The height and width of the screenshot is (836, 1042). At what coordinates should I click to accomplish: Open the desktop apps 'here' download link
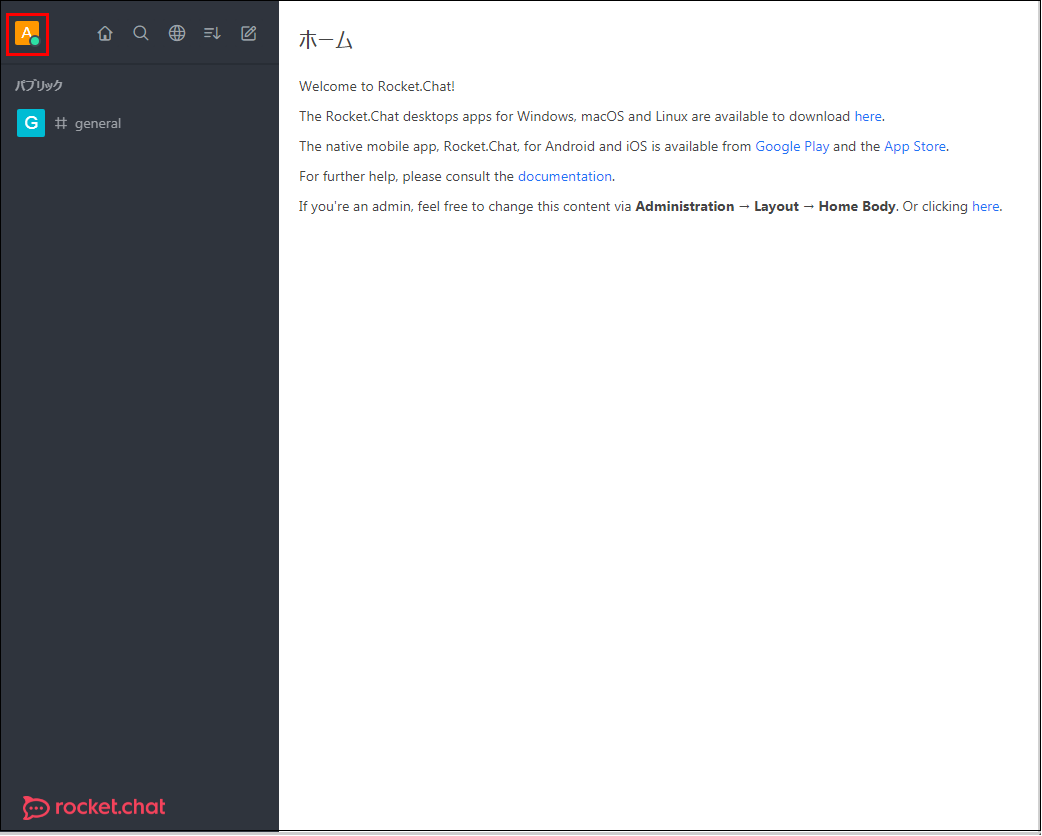coord(868,116)
